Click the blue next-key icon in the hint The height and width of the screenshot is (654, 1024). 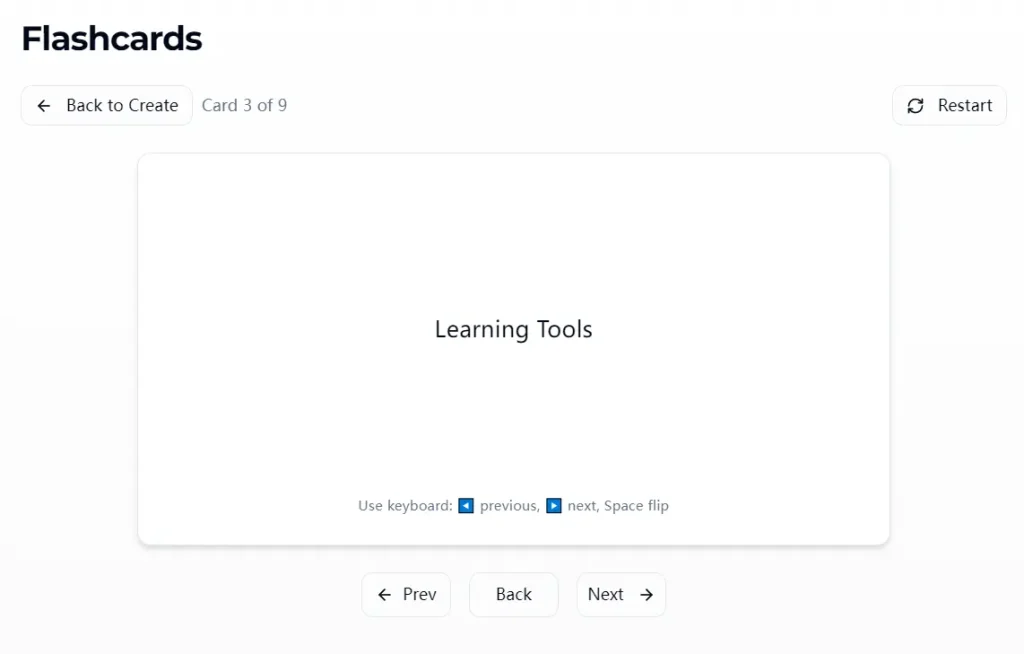coord(554,506)
